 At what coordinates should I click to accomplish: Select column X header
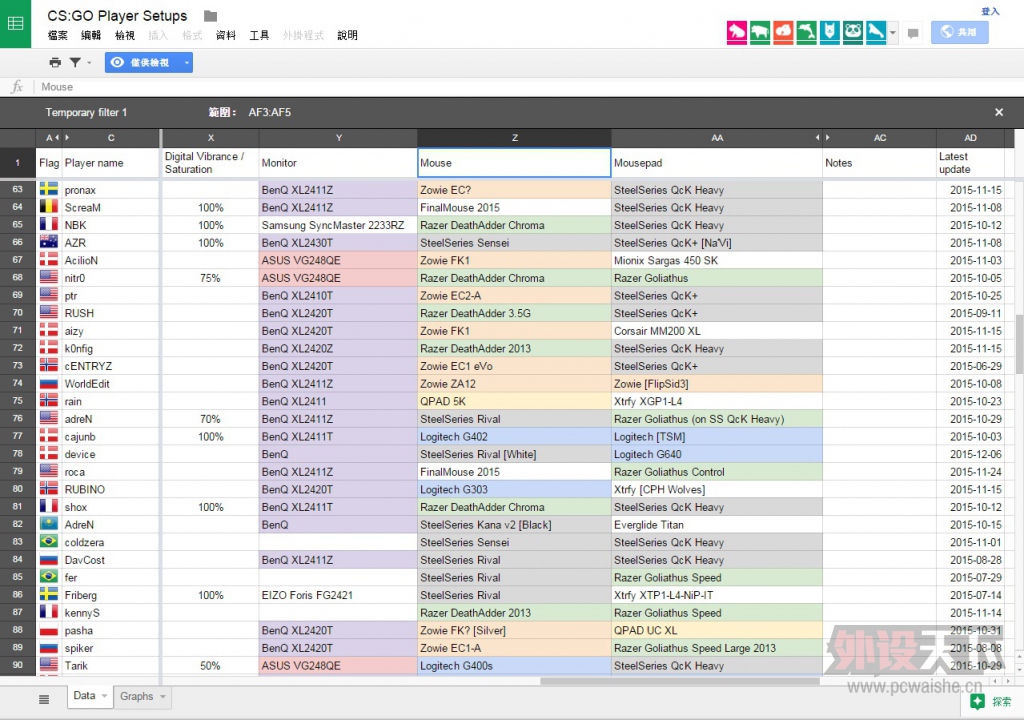pyautogui.click(x=211, y=138)
